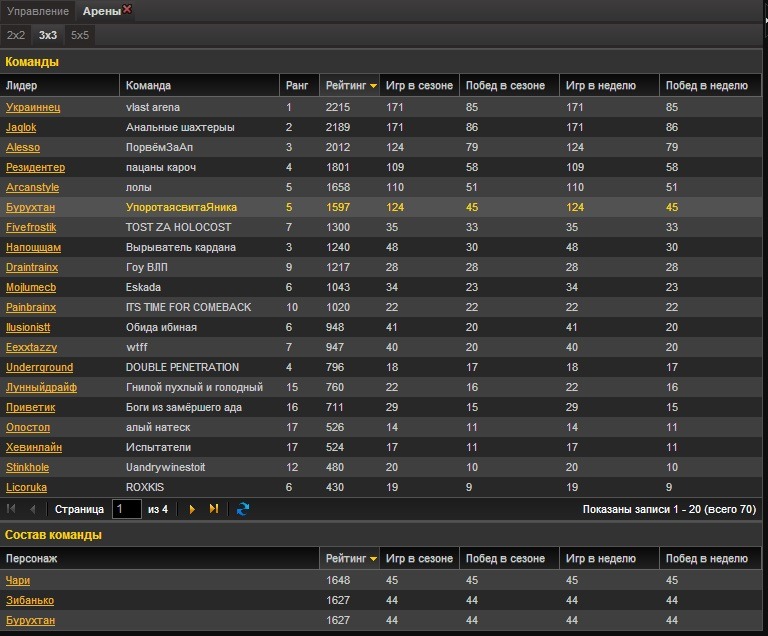
Task: Sort teams by Ранг column header
Action: point(299,85)
